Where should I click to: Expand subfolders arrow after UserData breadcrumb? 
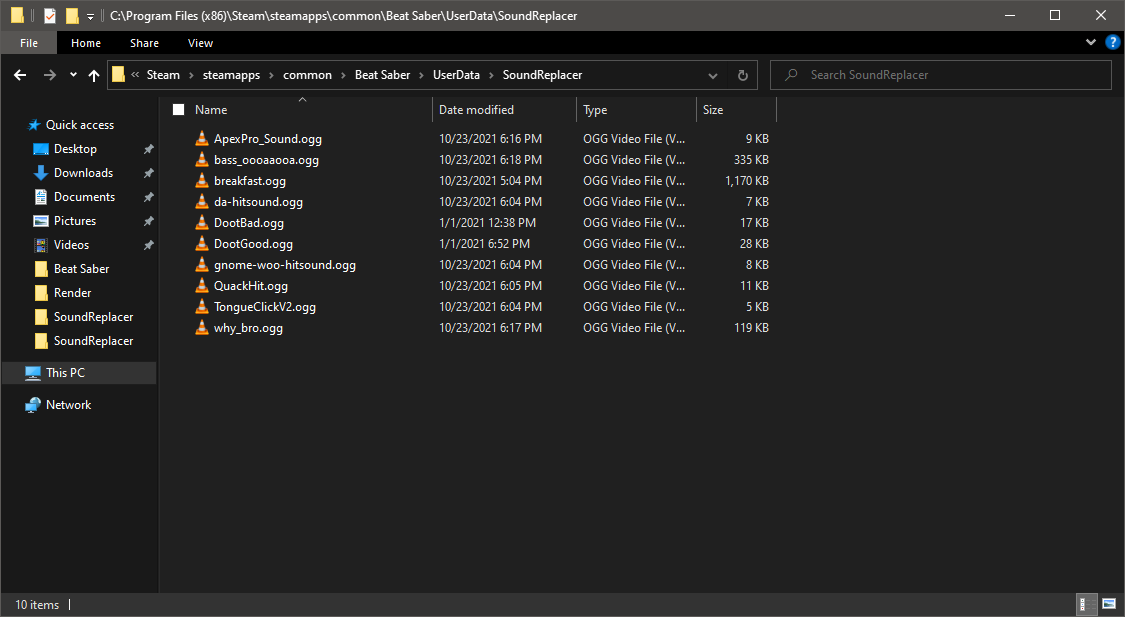tap(491, 75)
